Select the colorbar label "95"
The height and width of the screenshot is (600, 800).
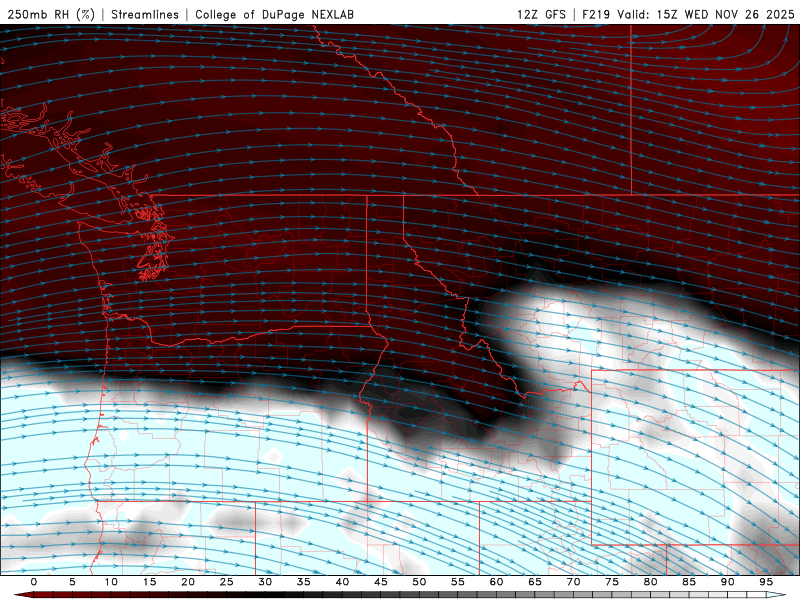[x=766, y=582]
